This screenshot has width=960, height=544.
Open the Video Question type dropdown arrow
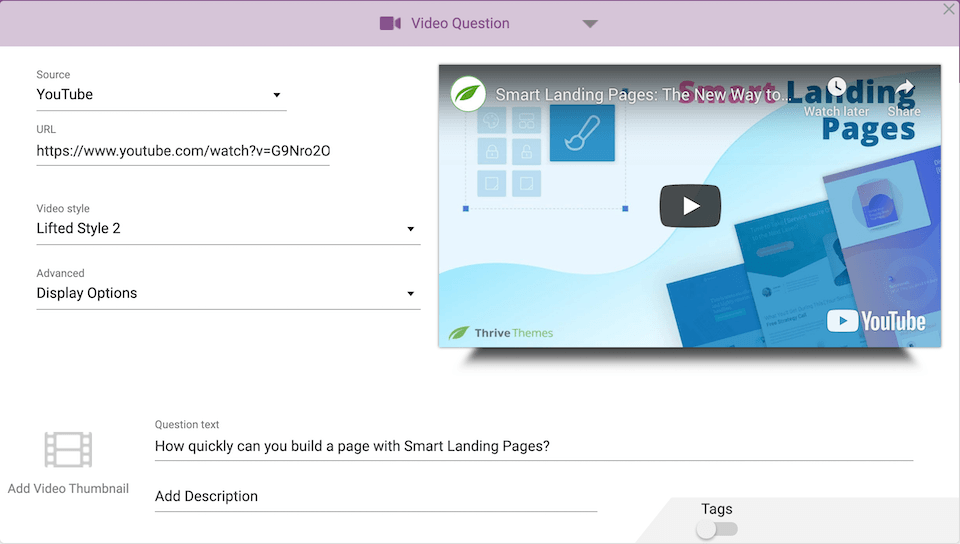click(590, 24)
